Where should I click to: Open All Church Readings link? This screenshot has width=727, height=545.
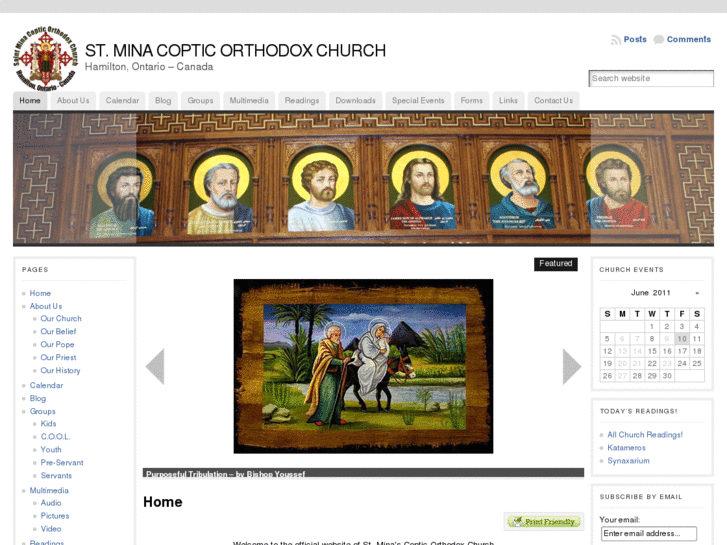click(645, 435)
